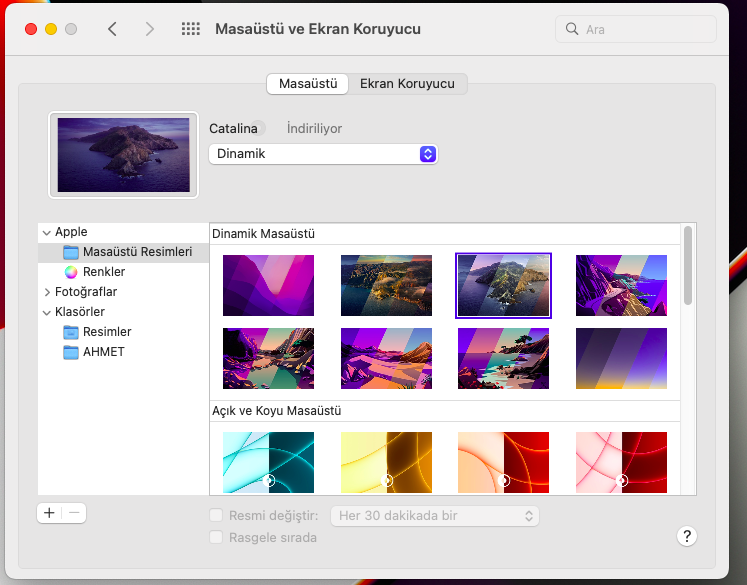Expand the Fotoğraflar section
Viewport: 747px width, 585px height.
[46, 292]
